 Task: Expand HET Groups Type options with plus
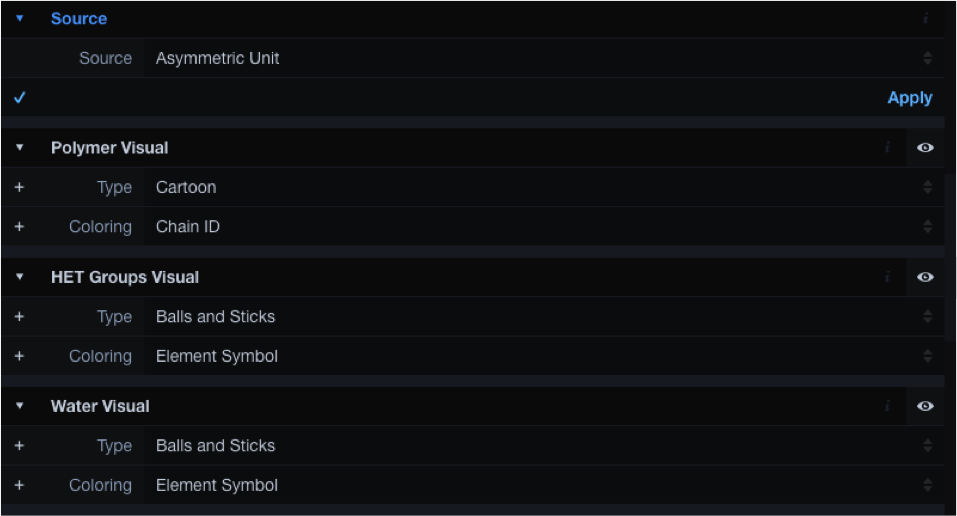click(20, 316)
